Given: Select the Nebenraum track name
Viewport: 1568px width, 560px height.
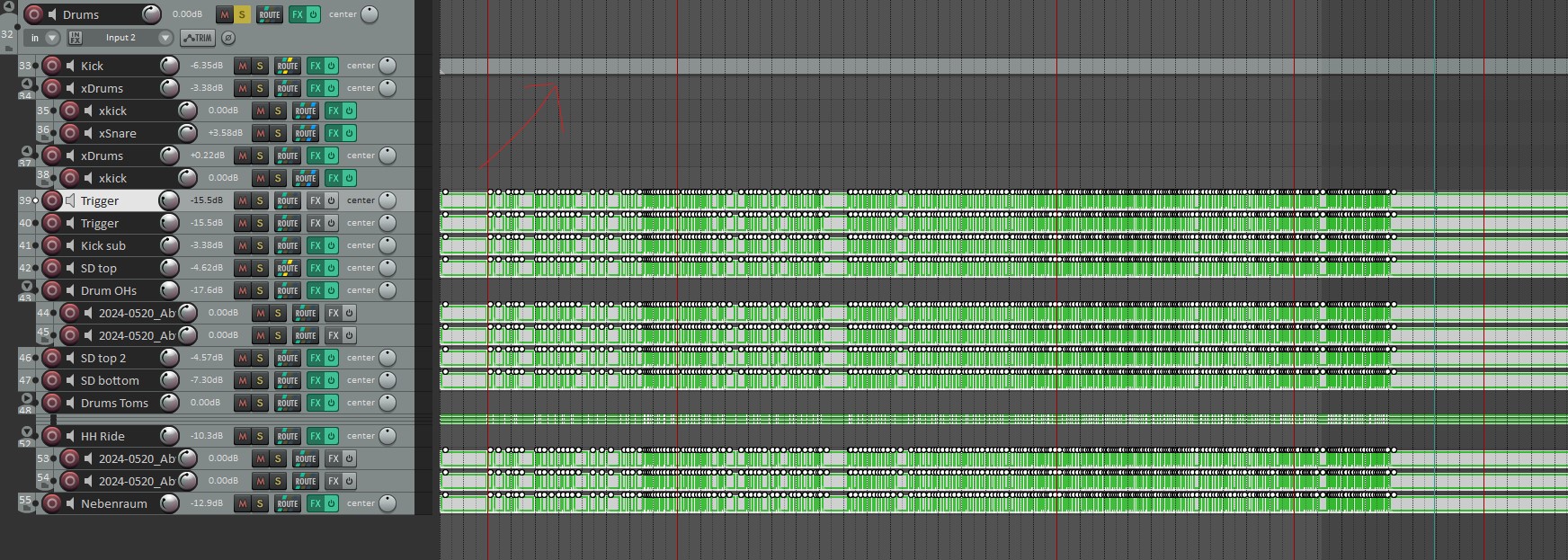Looking at the screenshot, I should pyautogui.click(x=113, y=503).
